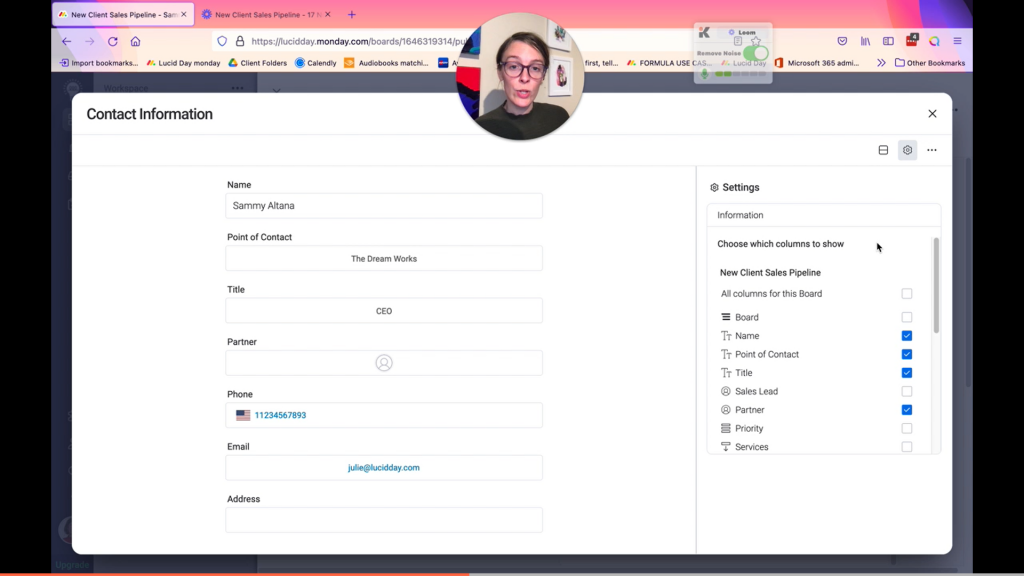The image size is (1024, 576).
Task: Go back with the browser back arrow
Action: pyautogui.click(x=67, y=41)
